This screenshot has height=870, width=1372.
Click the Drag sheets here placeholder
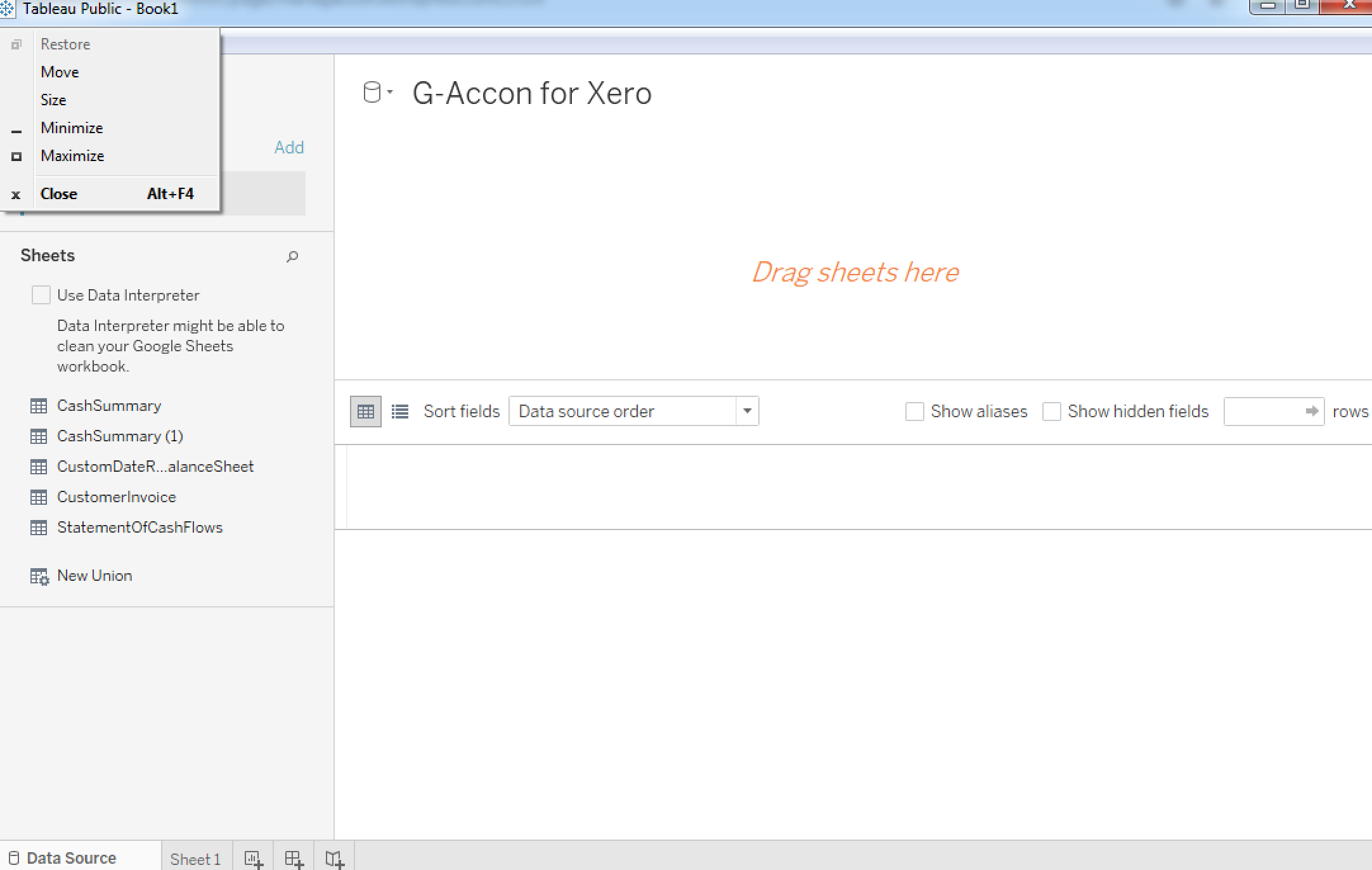click(x=855, y=273)
